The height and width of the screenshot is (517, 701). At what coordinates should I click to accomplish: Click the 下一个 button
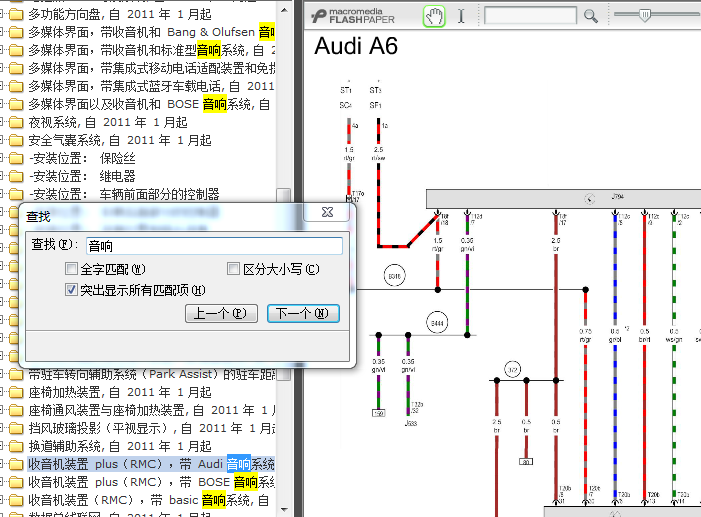click(303, 313)
